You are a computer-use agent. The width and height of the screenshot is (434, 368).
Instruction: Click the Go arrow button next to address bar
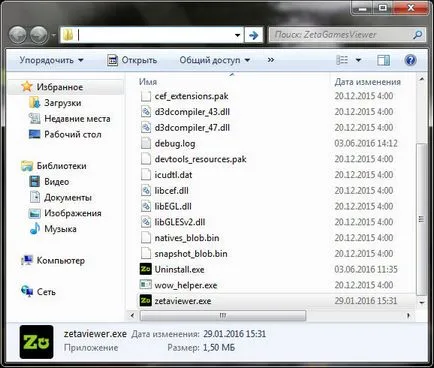coord(254,35)
